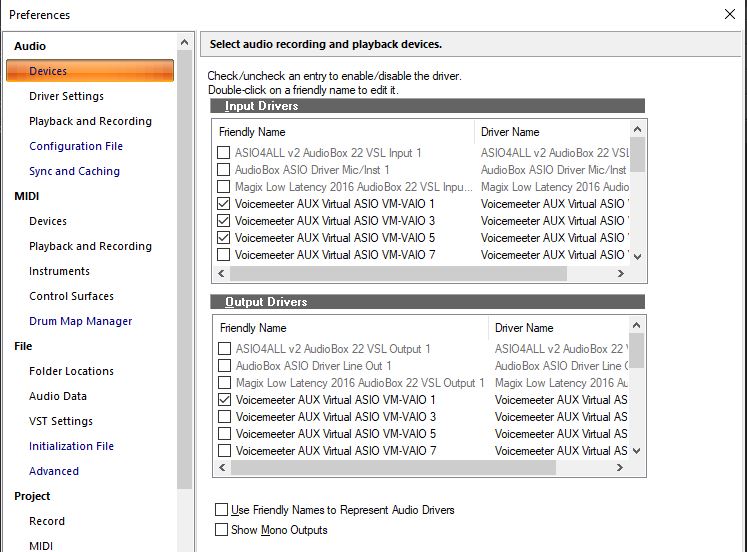Click sidebar scroll up arrow
This screenshot has width=747, height=552.
pos(184,43)
